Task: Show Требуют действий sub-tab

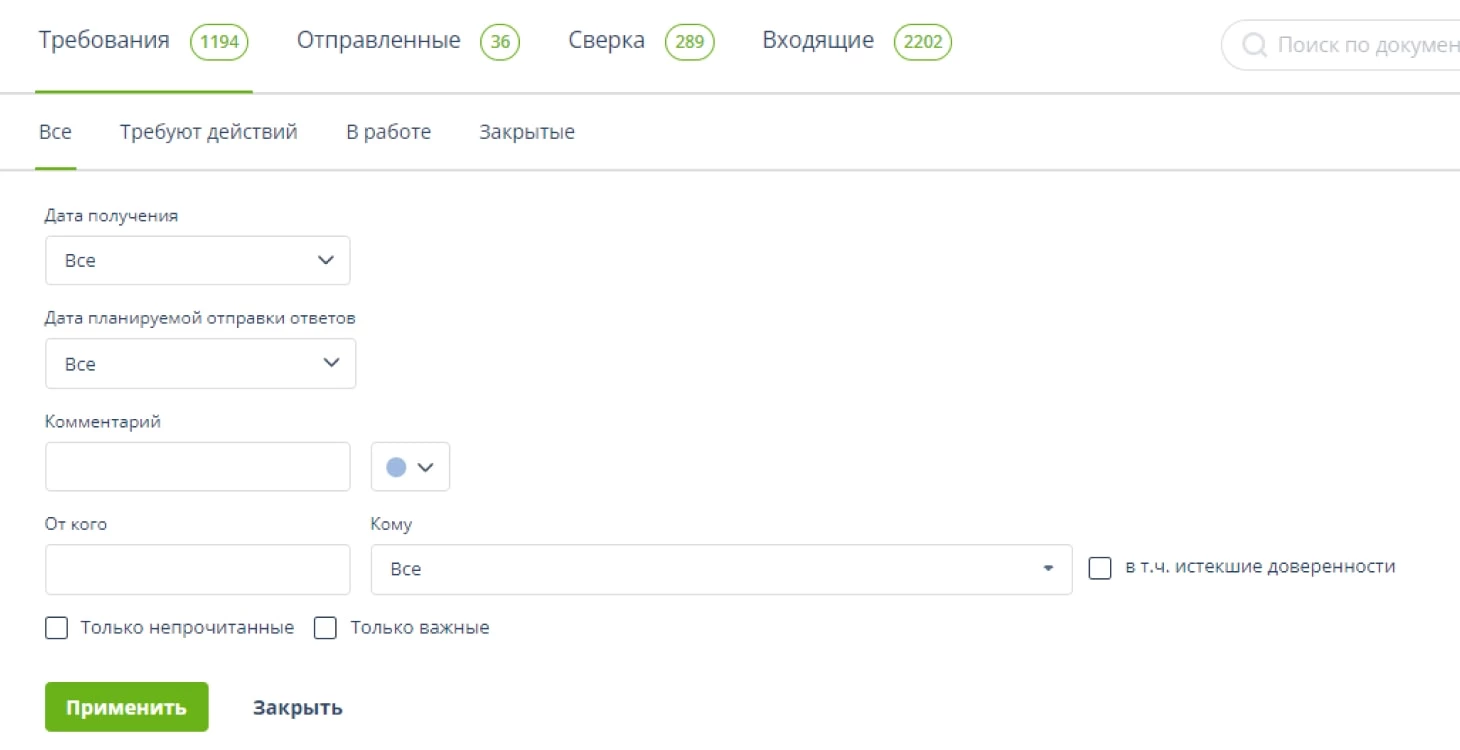Action: 209,132
